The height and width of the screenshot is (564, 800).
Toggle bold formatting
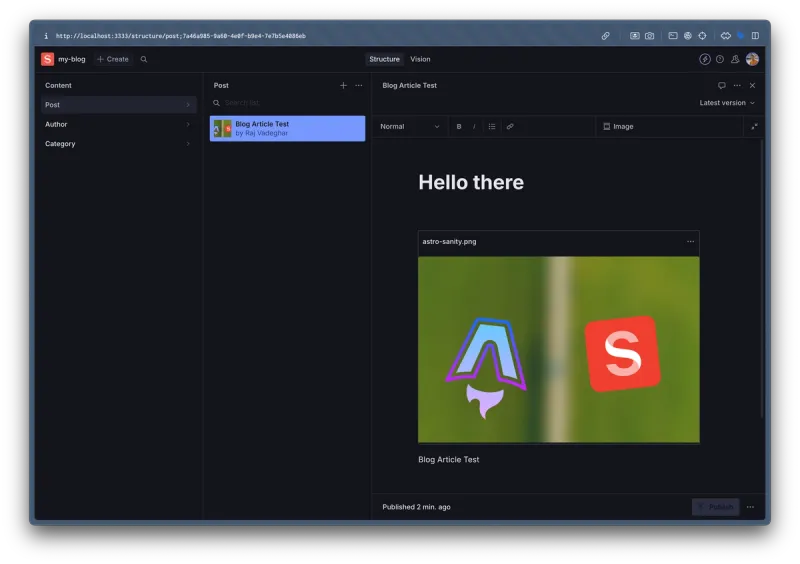459,127
